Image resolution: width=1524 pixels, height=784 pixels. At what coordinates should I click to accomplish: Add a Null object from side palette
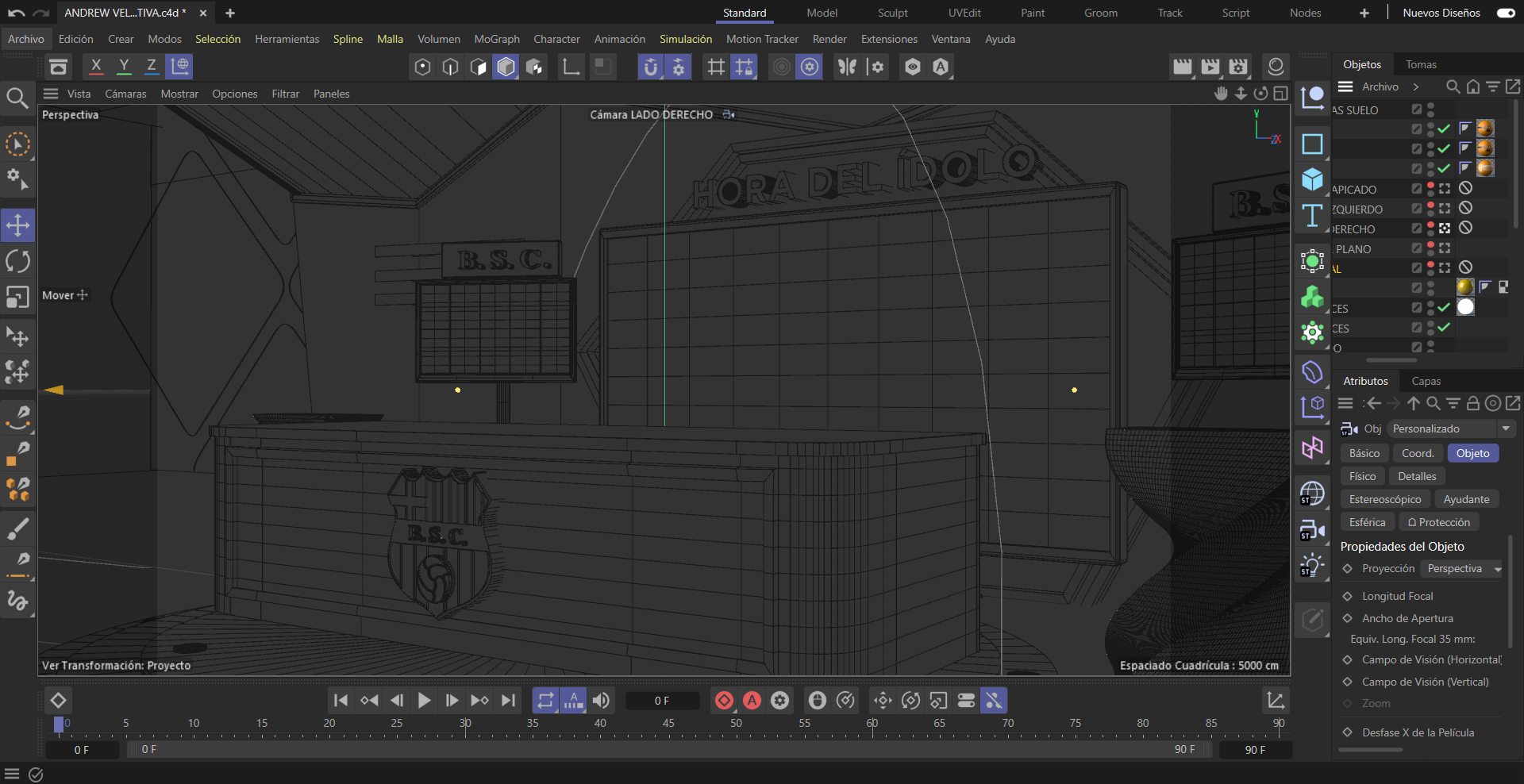click(x=1312, y=98)
